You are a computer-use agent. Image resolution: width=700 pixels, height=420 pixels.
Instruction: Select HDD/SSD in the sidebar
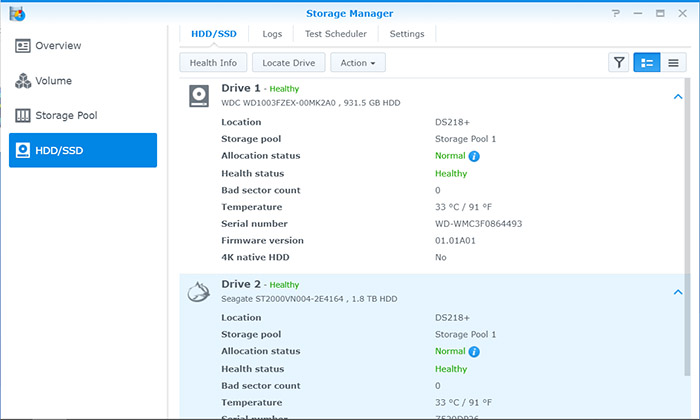(83, 150)
